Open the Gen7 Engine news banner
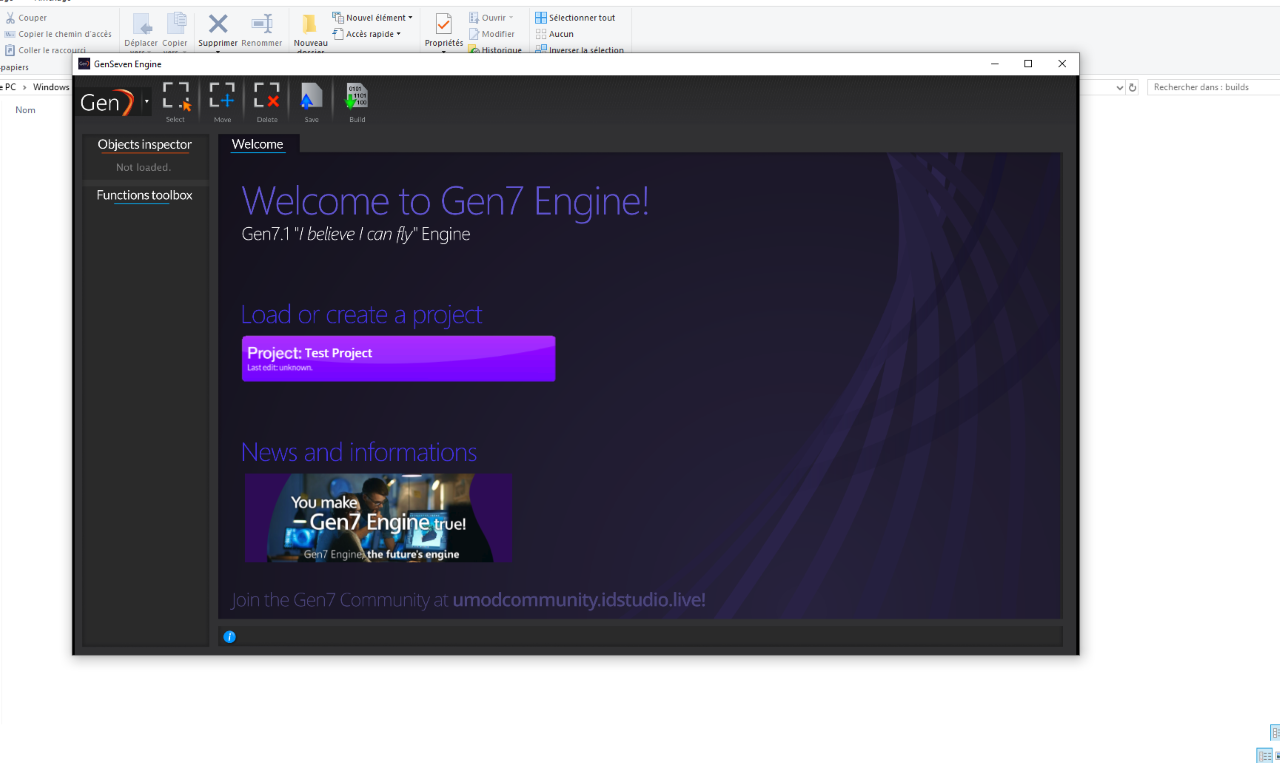This screenshot has height=763, width=1280. 378,518
